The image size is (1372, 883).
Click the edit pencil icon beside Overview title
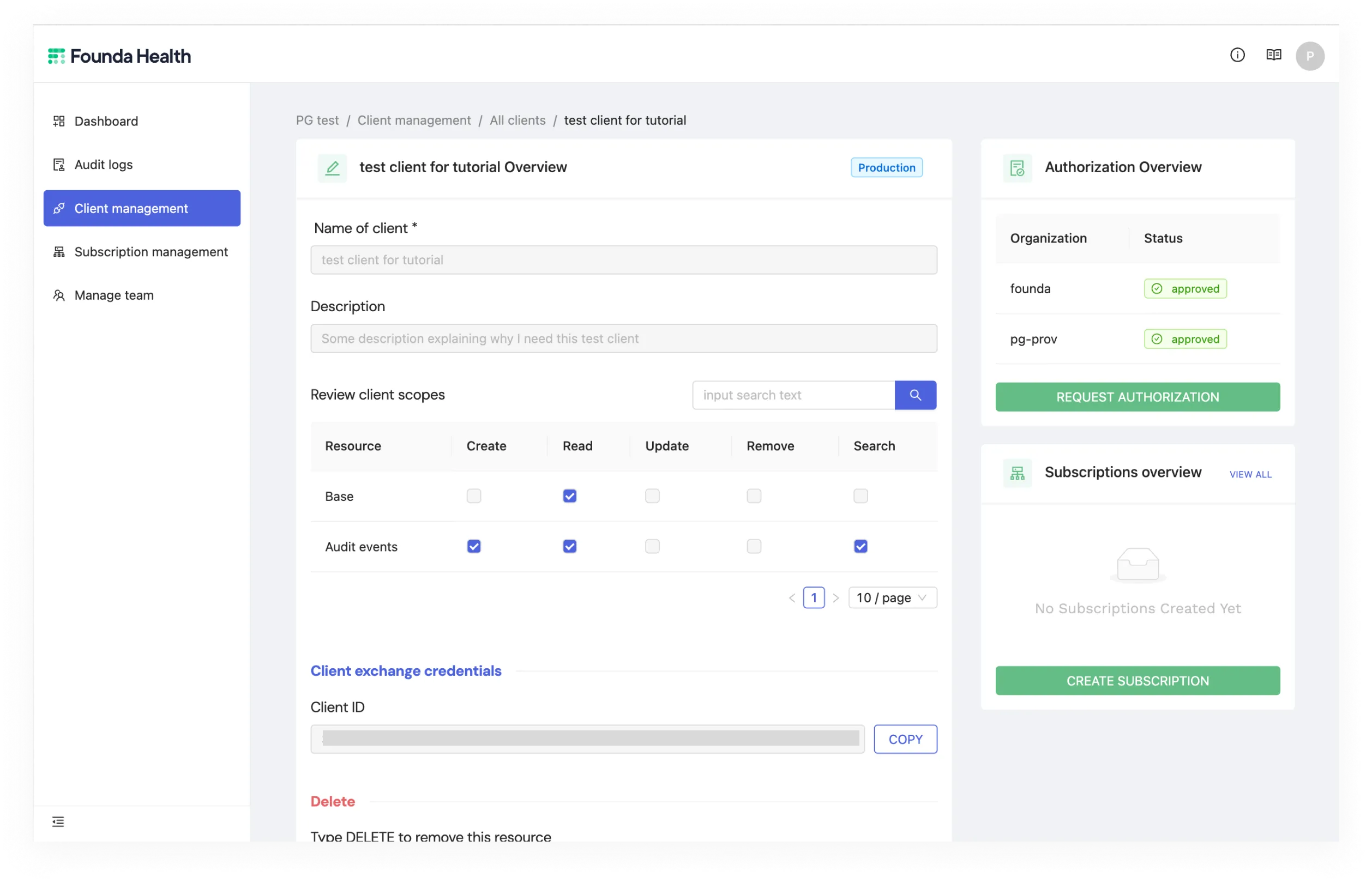click(x=332, y=167)
